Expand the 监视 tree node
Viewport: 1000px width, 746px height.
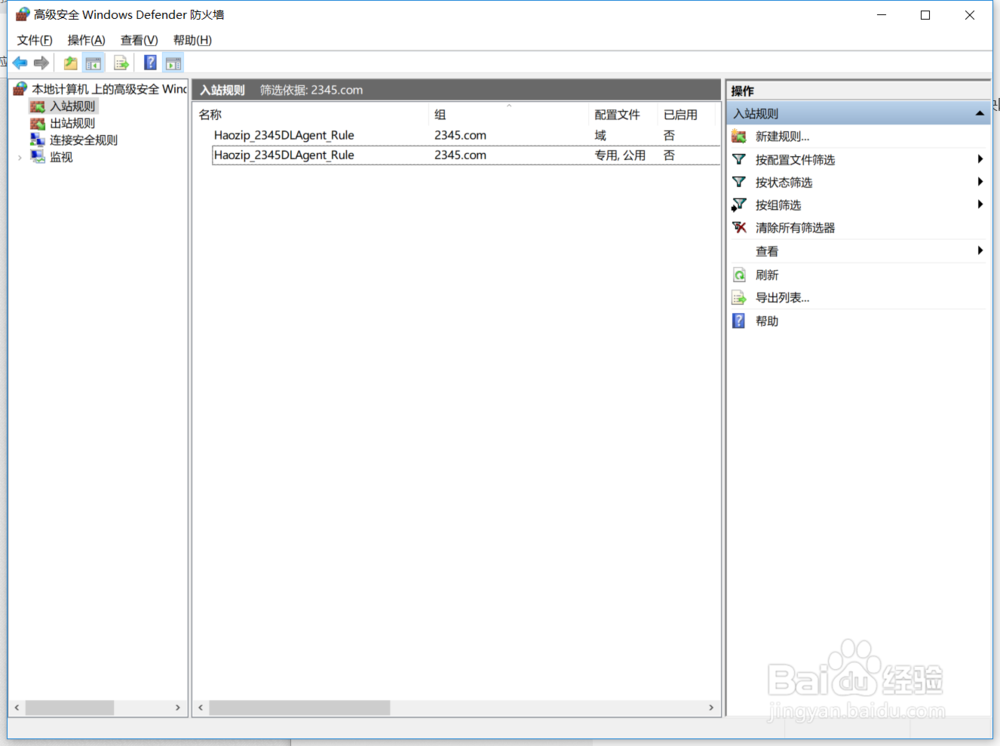(20, 157)
